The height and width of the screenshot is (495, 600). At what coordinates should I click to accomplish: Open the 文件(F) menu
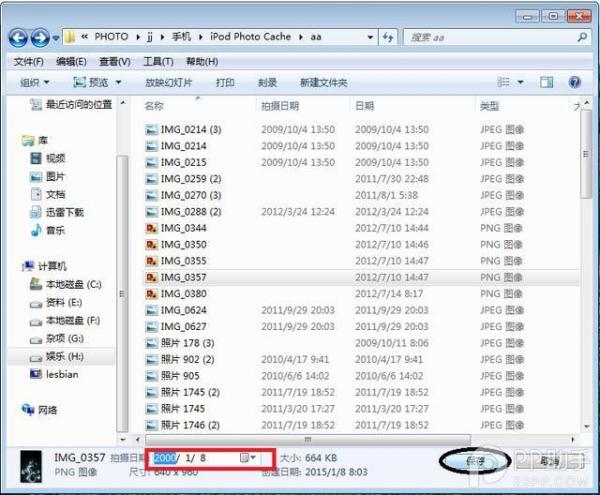click(28, 62)
